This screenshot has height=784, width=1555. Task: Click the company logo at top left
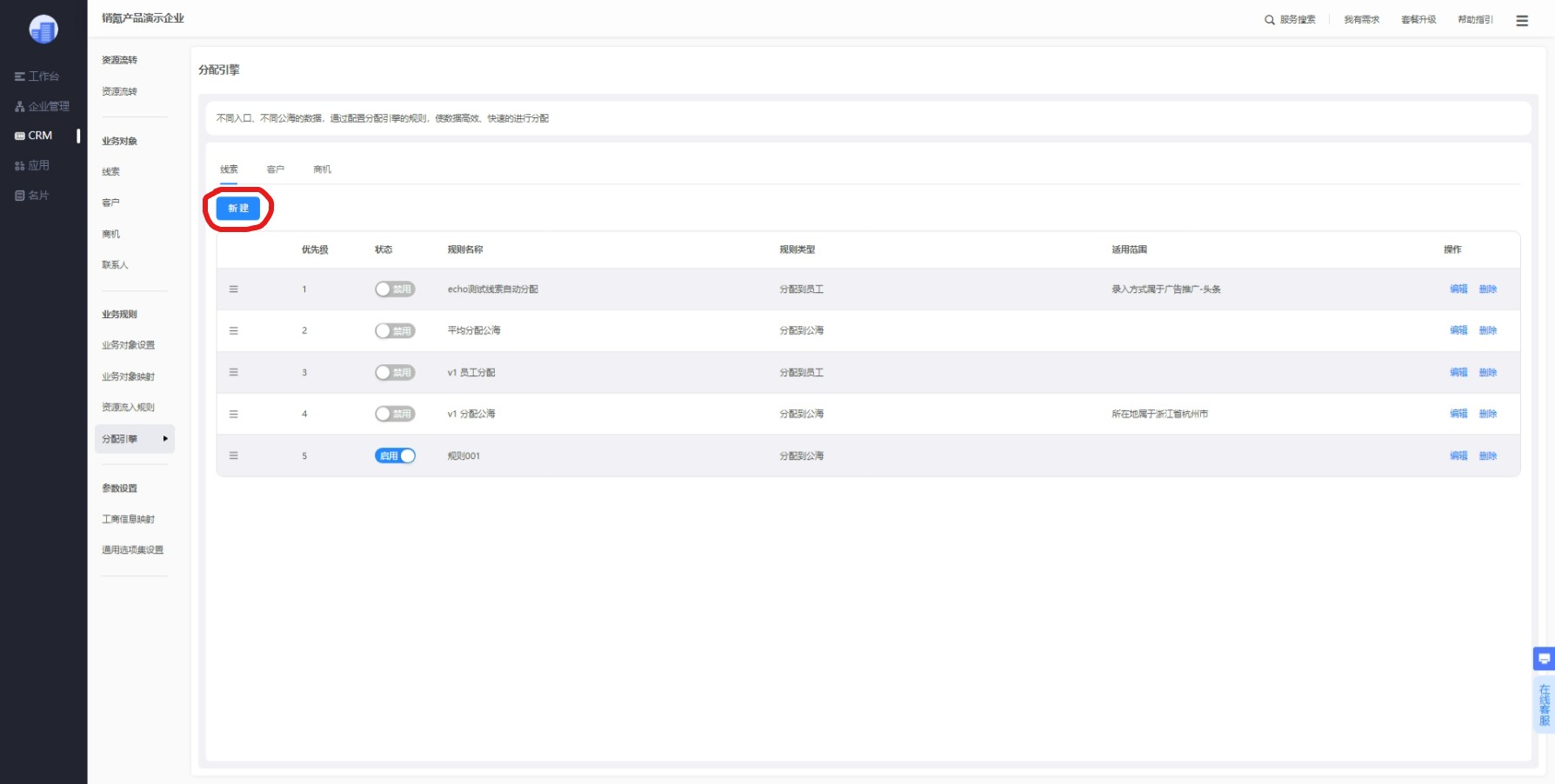(43, 30)
